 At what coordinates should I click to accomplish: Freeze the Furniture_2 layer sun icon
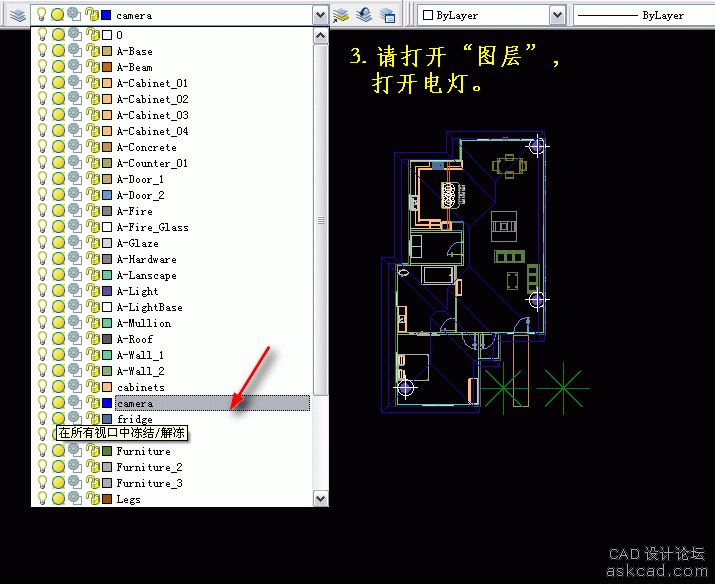coord(58,467)
